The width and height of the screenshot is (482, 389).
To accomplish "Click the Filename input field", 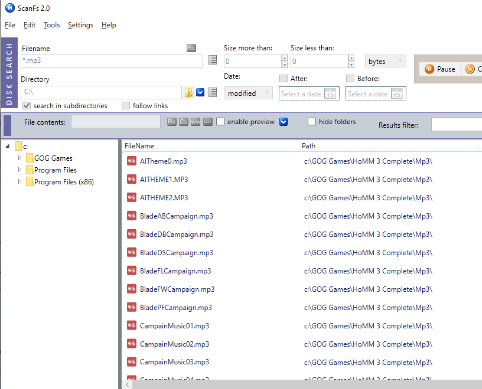I will [112, 61].
